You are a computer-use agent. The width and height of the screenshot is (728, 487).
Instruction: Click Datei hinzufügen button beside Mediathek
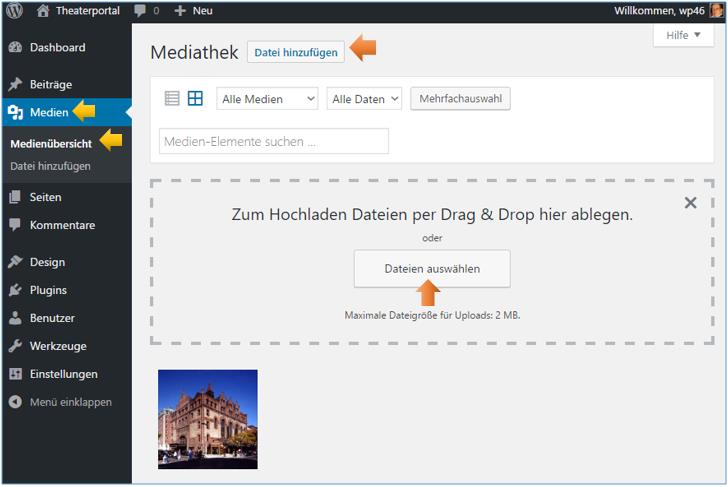(x=296, y=52)
